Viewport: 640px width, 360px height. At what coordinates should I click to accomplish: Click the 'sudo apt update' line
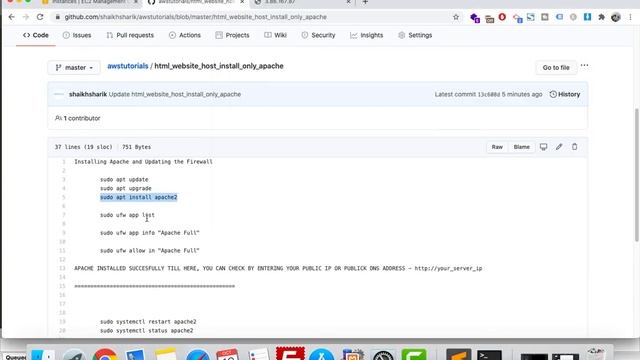(124, 179)
